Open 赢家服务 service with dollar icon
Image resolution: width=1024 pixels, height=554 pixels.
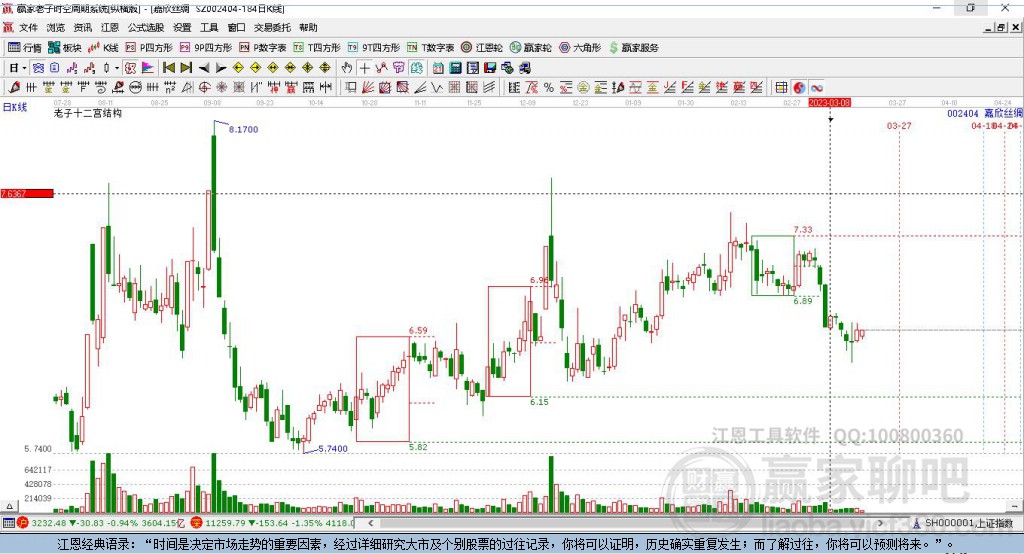pos(634,48)
